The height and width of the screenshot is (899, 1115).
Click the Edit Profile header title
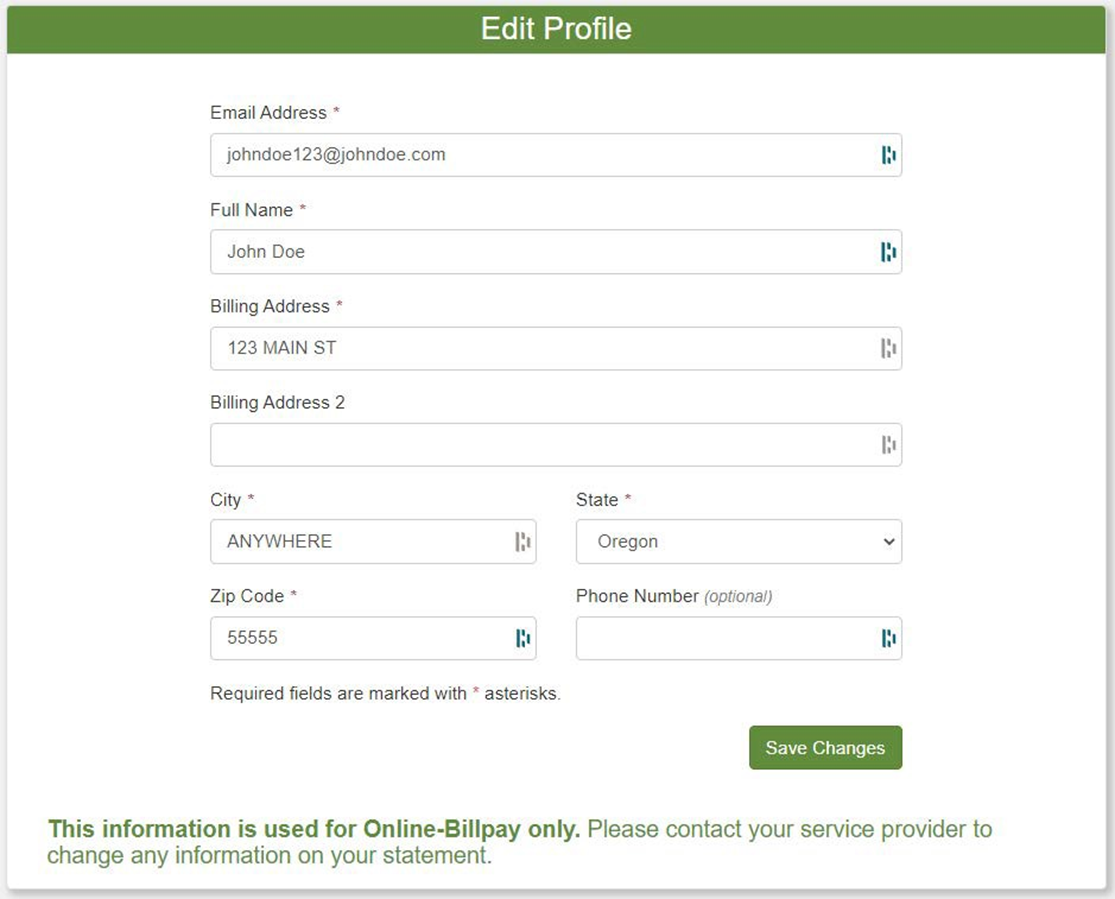[x=556, y=28]
